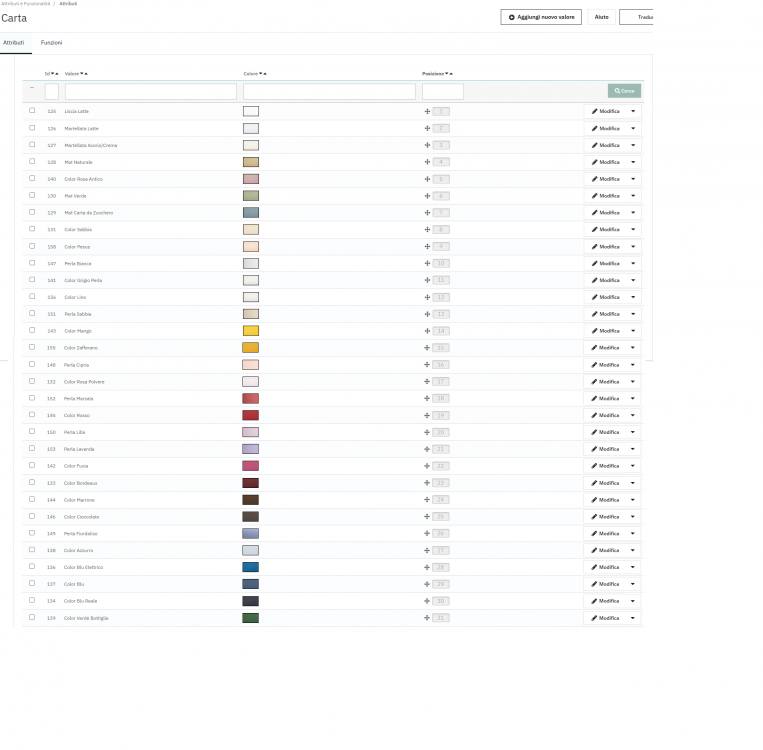
Task: Select the Color Rosso red swatch
Action: [251, 415]
